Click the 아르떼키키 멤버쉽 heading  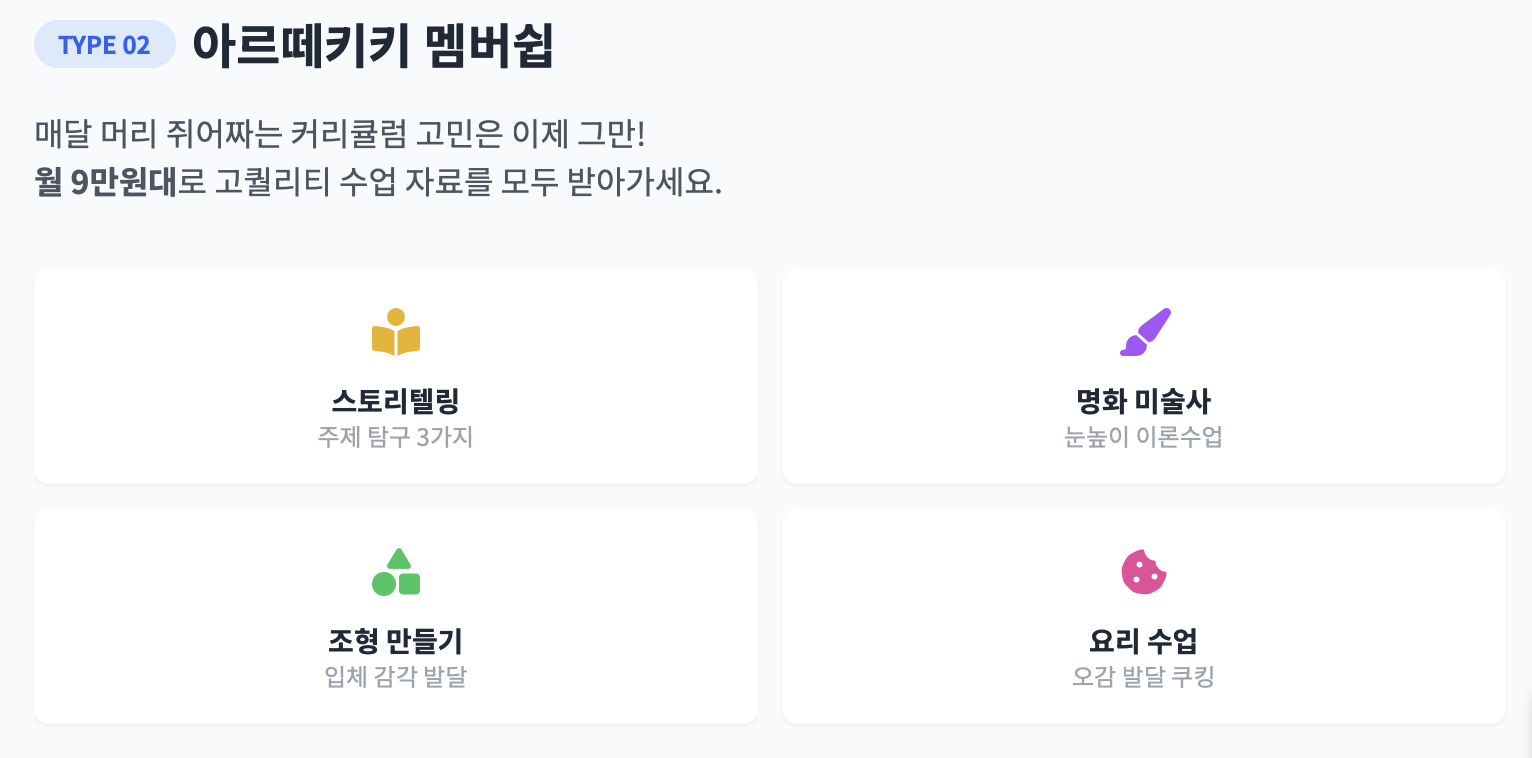point(372,45)
